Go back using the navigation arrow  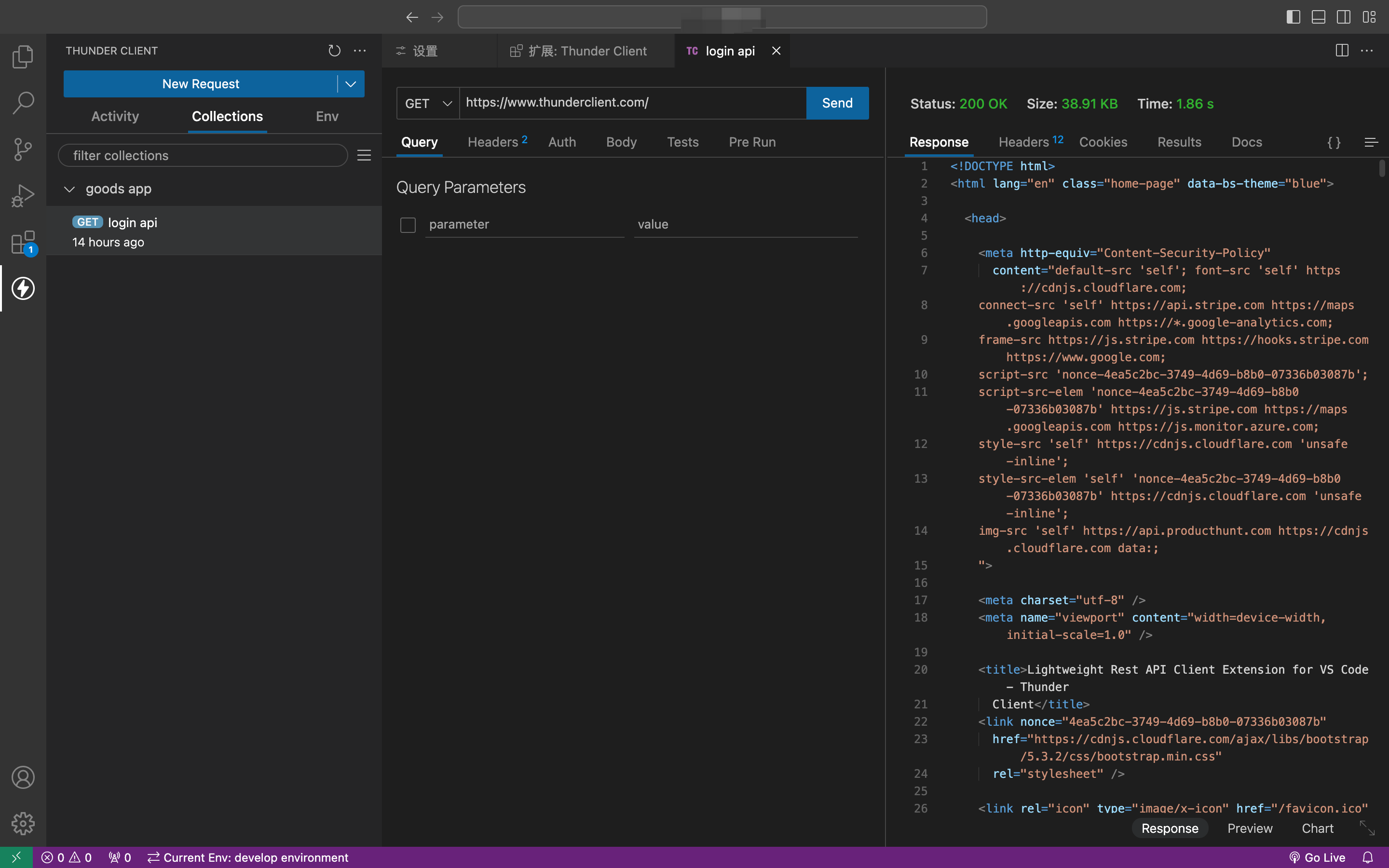point(411,17)
